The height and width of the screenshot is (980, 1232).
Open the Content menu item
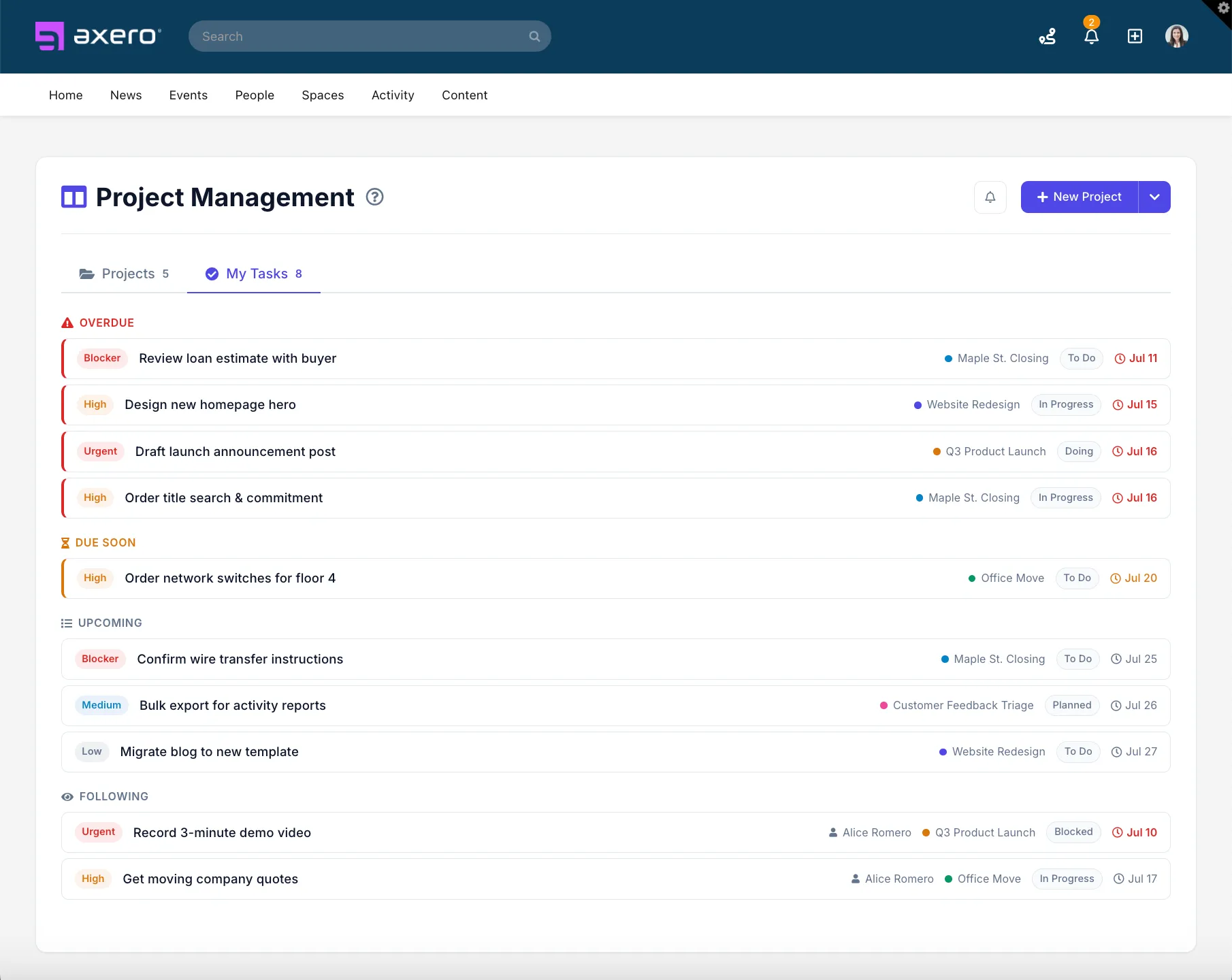coord(465,95)
